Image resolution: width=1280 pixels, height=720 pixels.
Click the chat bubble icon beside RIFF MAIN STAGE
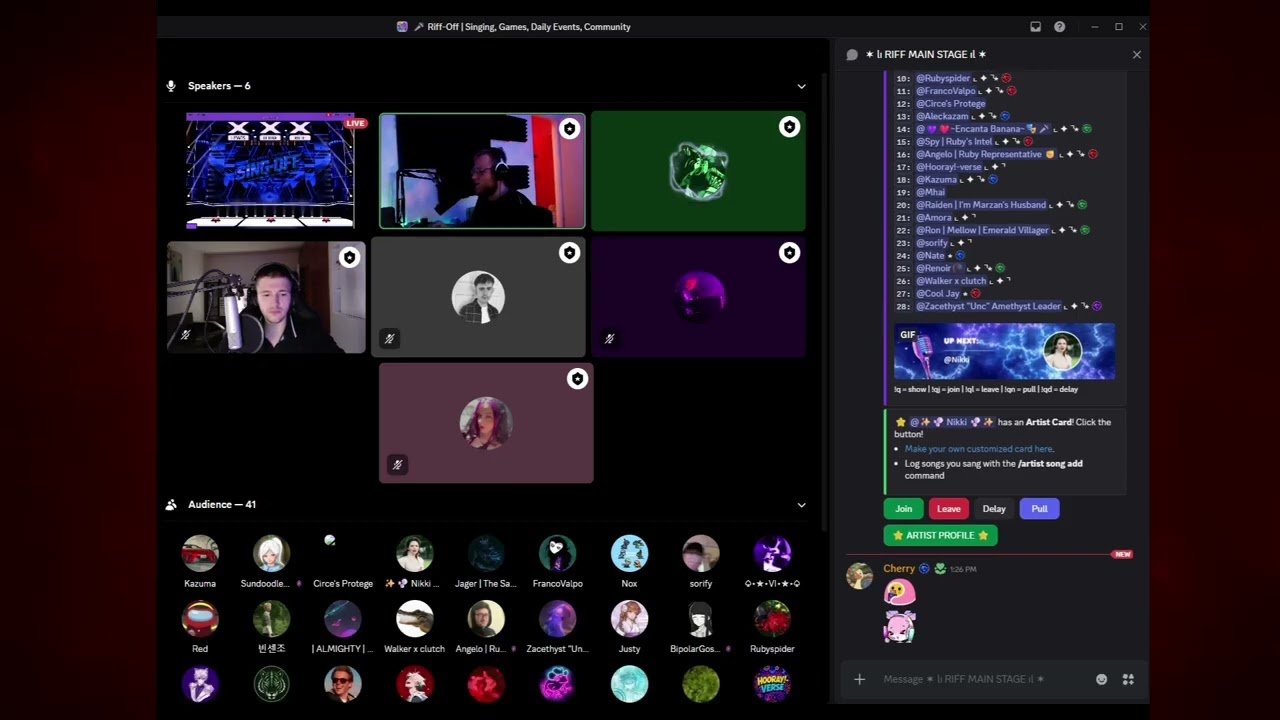click(x=852, y=55)
